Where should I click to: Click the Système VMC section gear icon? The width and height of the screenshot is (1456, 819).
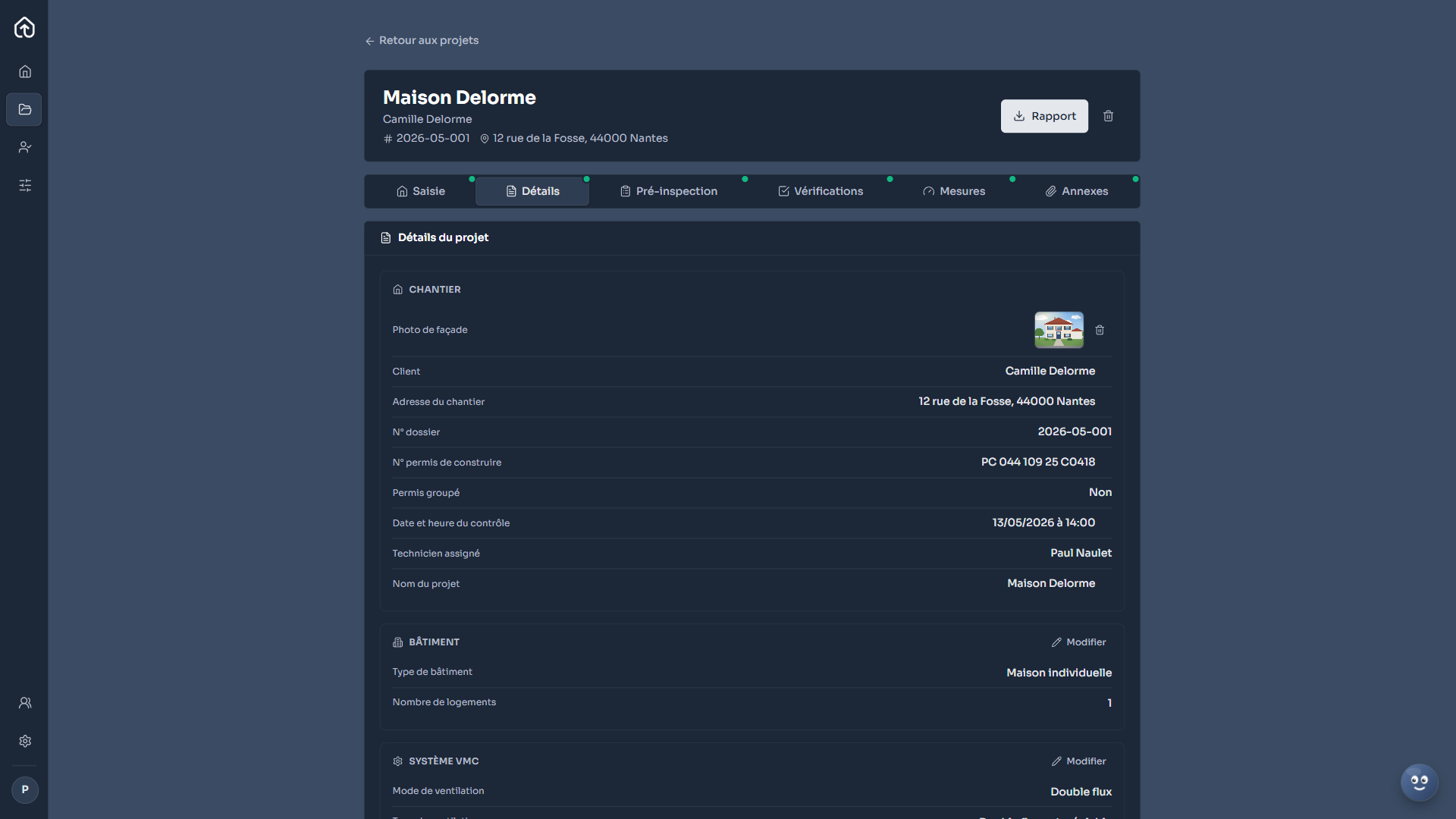(397, 761)
